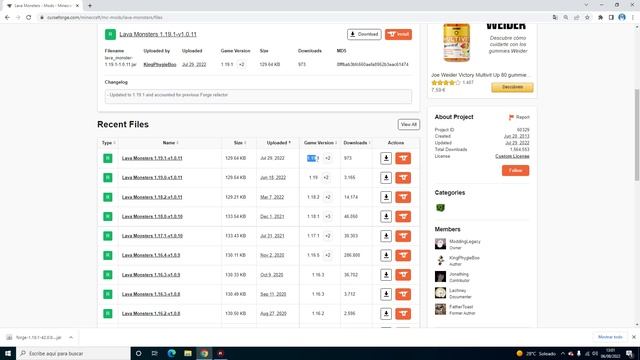
Task: Open Task View on the taskbar
Action: pyautogui.click(x=155, y=353)
